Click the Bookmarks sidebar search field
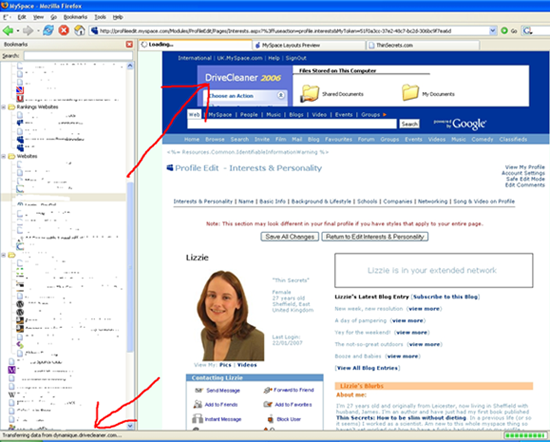The width and height of the screenshot is (550, 442). (79, 56)
